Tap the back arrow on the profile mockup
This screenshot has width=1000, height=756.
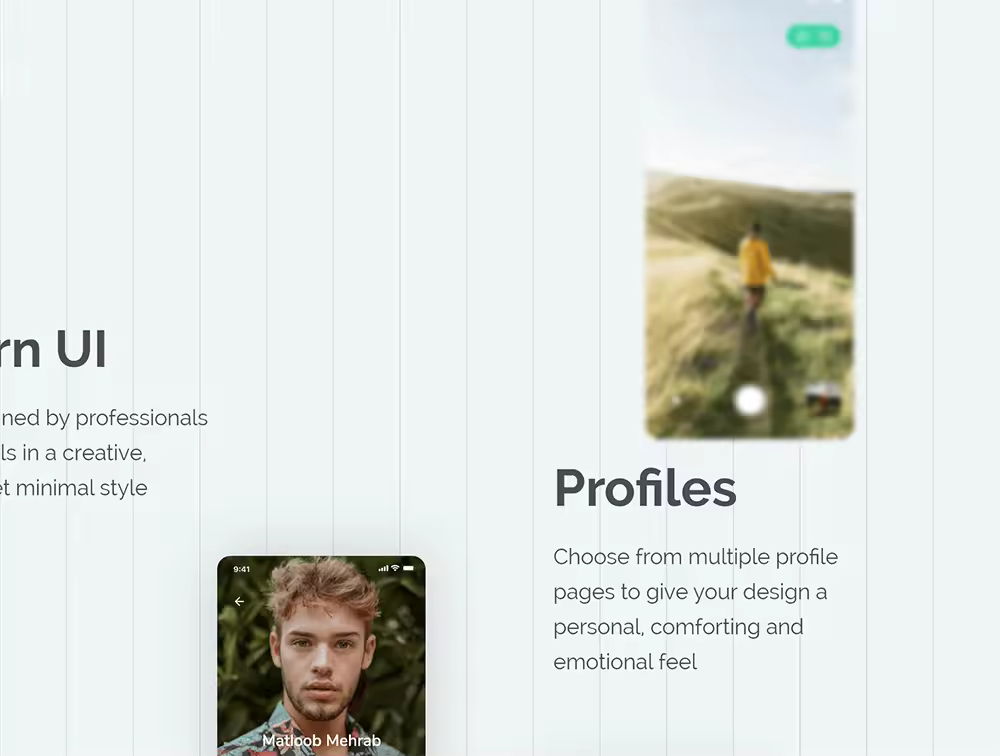pyautogui.click(x=239, y=602)
